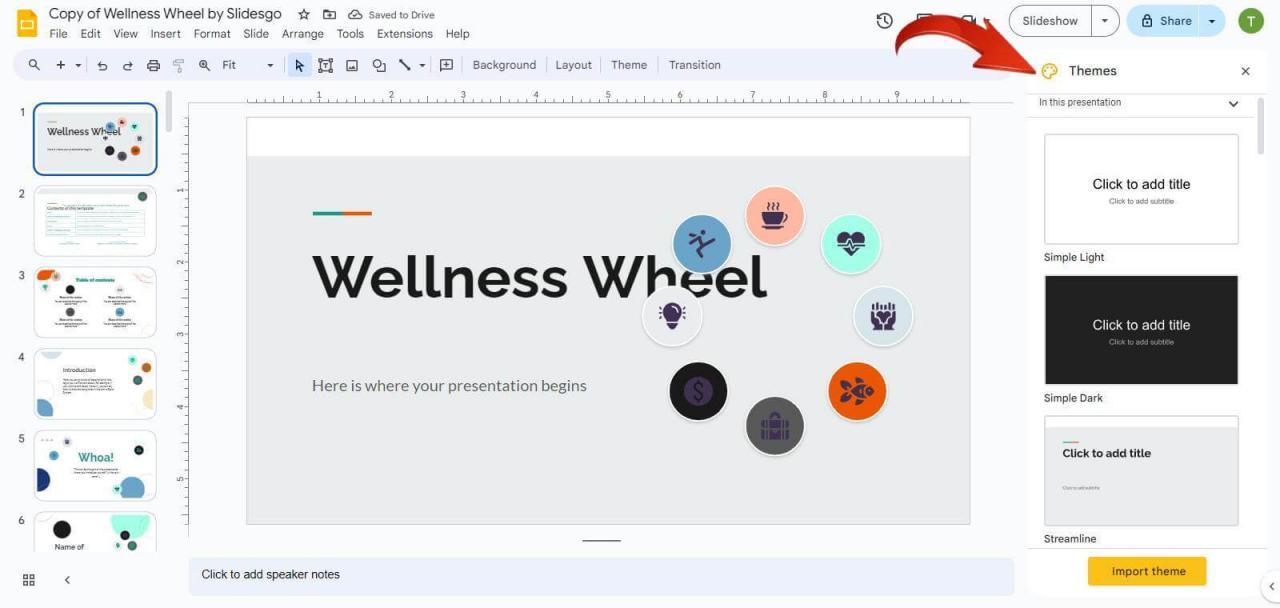The width and height of the screenshot is (1280, 608).
Task: Activate the zoom magnifier tool
Action: [x=203, y=65]
